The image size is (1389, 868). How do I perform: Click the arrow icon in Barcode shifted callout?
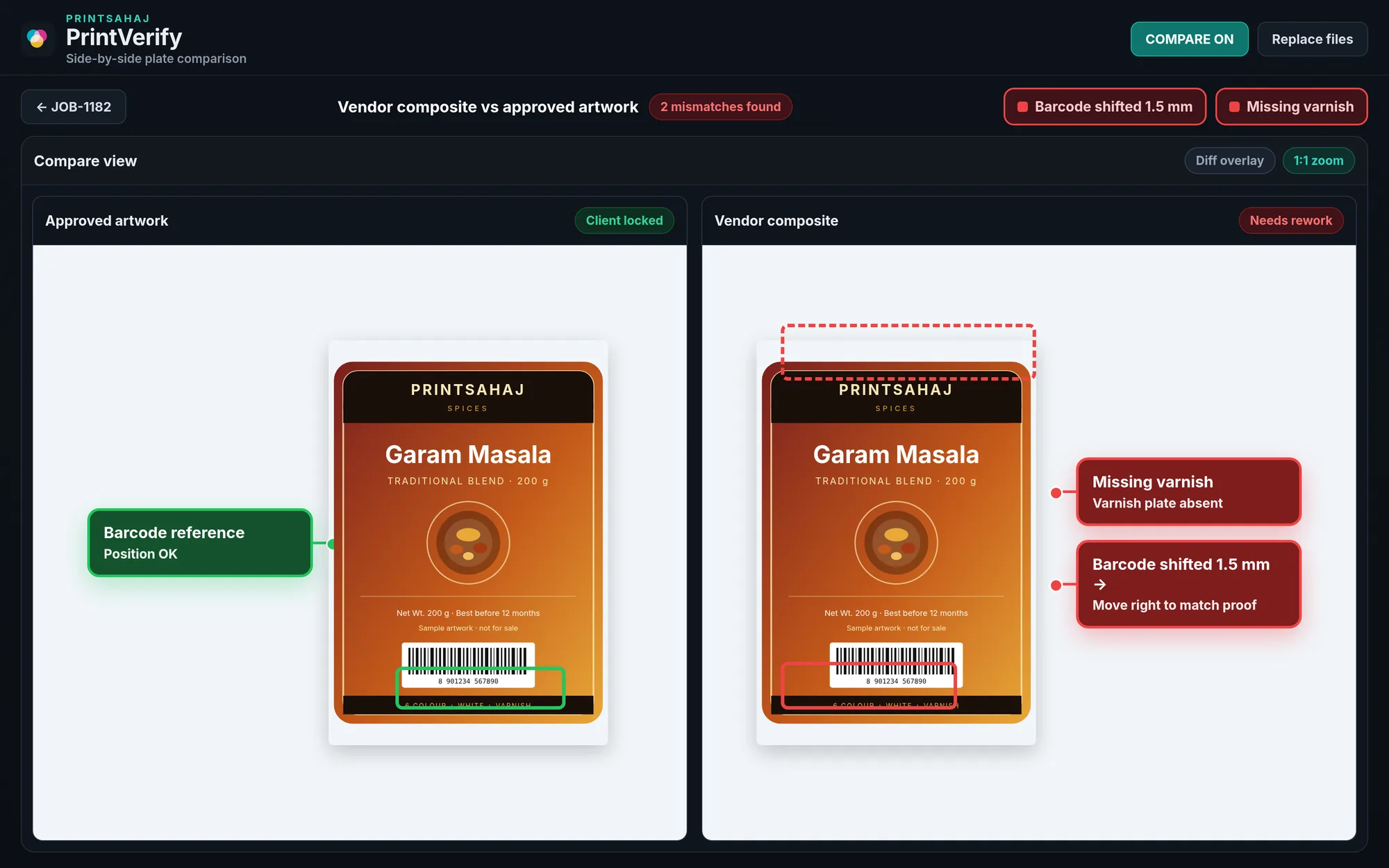(1099, 585)
